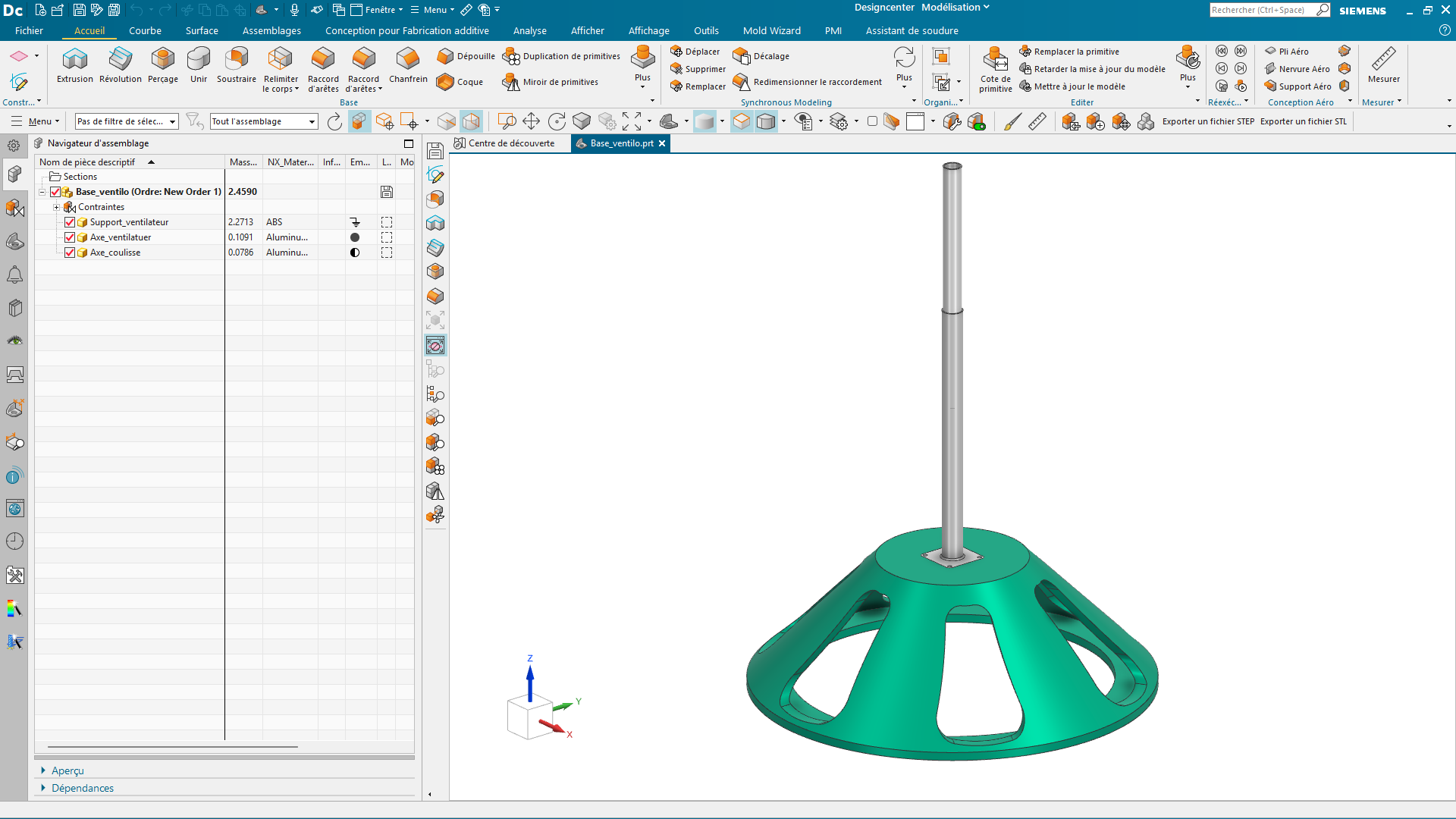Open the Dépouille draft tool

[466, 56]
